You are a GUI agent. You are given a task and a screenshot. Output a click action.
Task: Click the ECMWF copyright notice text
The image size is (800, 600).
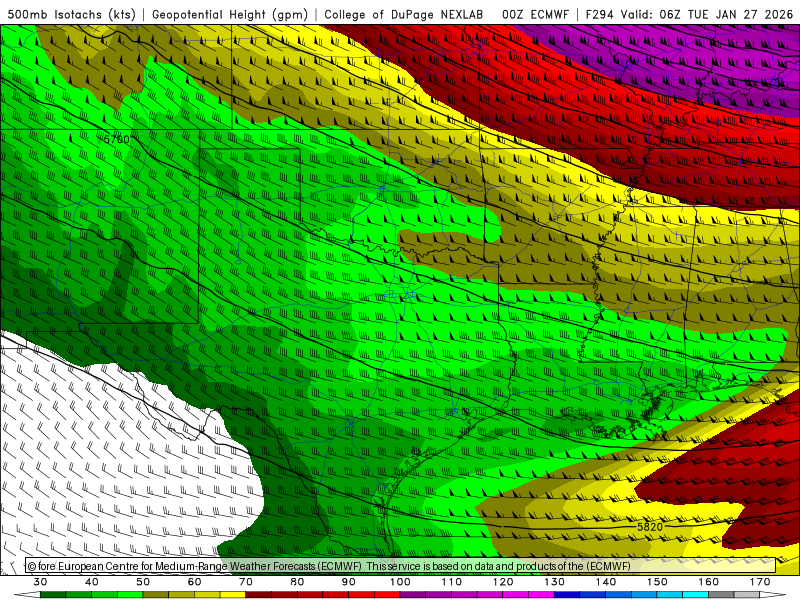[329, 566]
